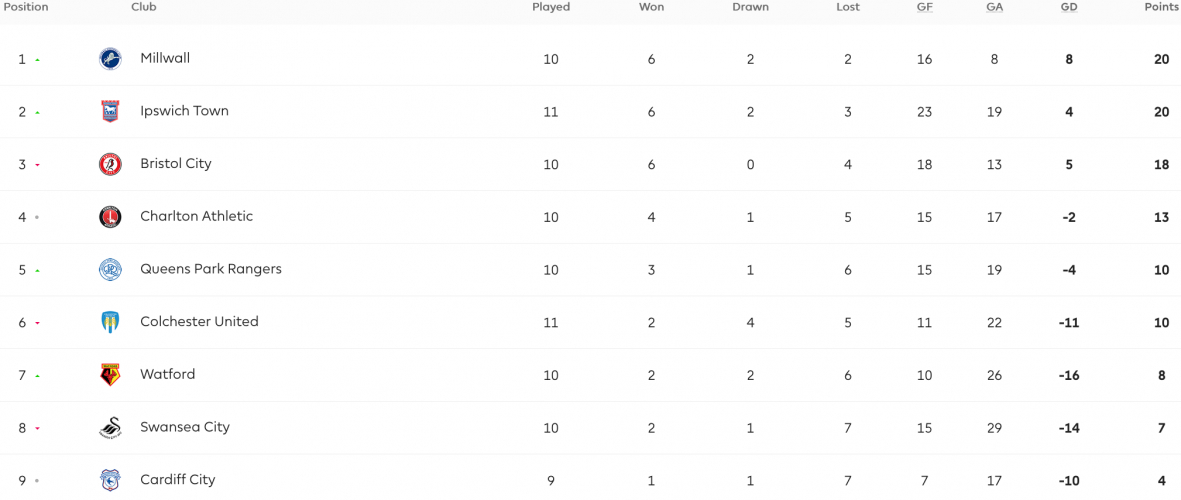Viewport: 1181px width, 500px height.
Task: Click Millwall's green up-movement arrow
Action: coord(37,59)
